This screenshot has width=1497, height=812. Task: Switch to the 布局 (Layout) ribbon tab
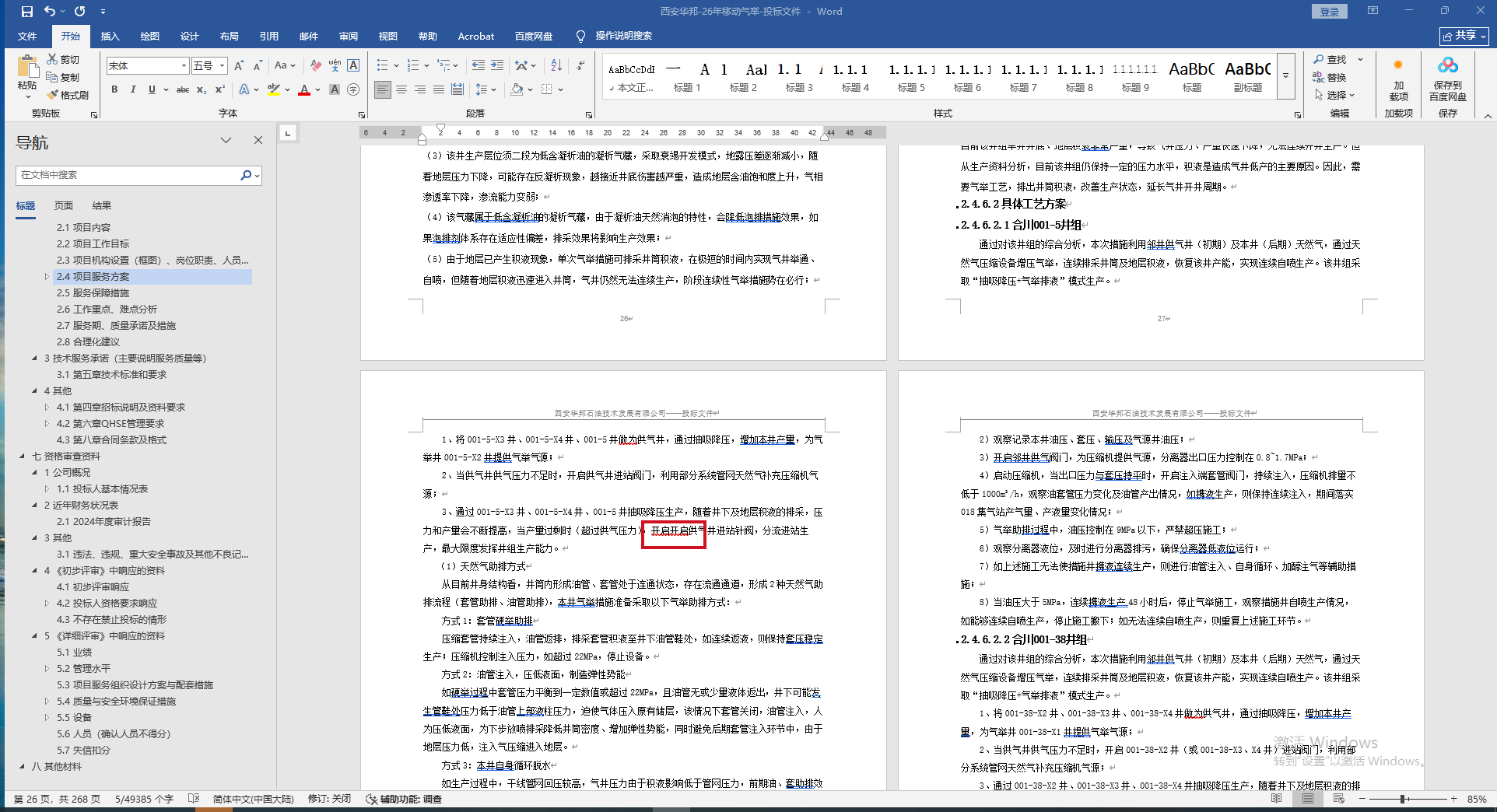click(230, 36)
